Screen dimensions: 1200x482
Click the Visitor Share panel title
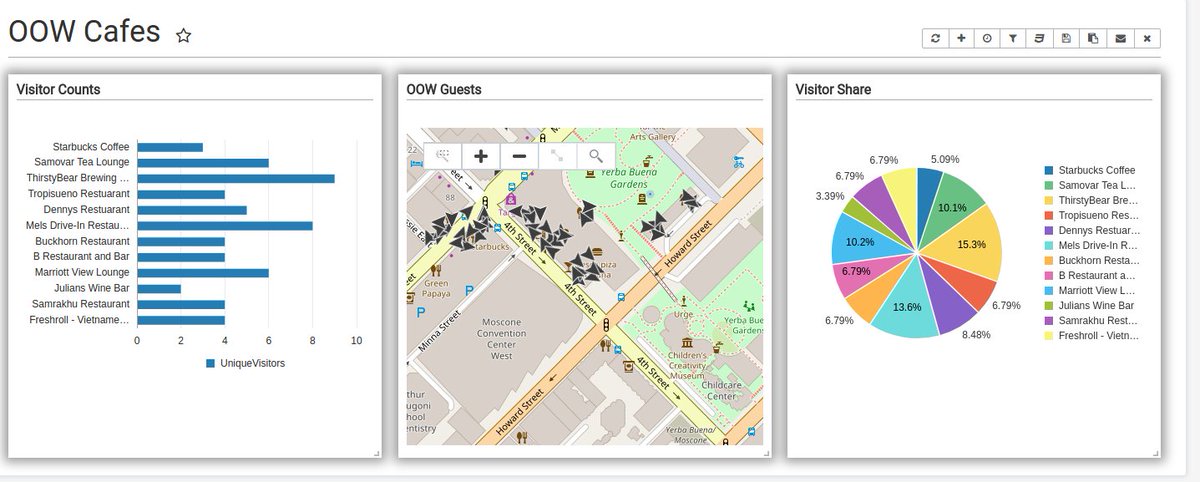point(833,89)
